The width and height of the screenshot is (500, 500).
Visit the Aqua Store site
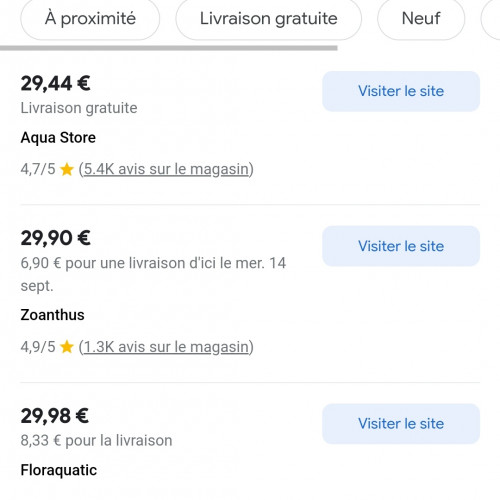401,91
